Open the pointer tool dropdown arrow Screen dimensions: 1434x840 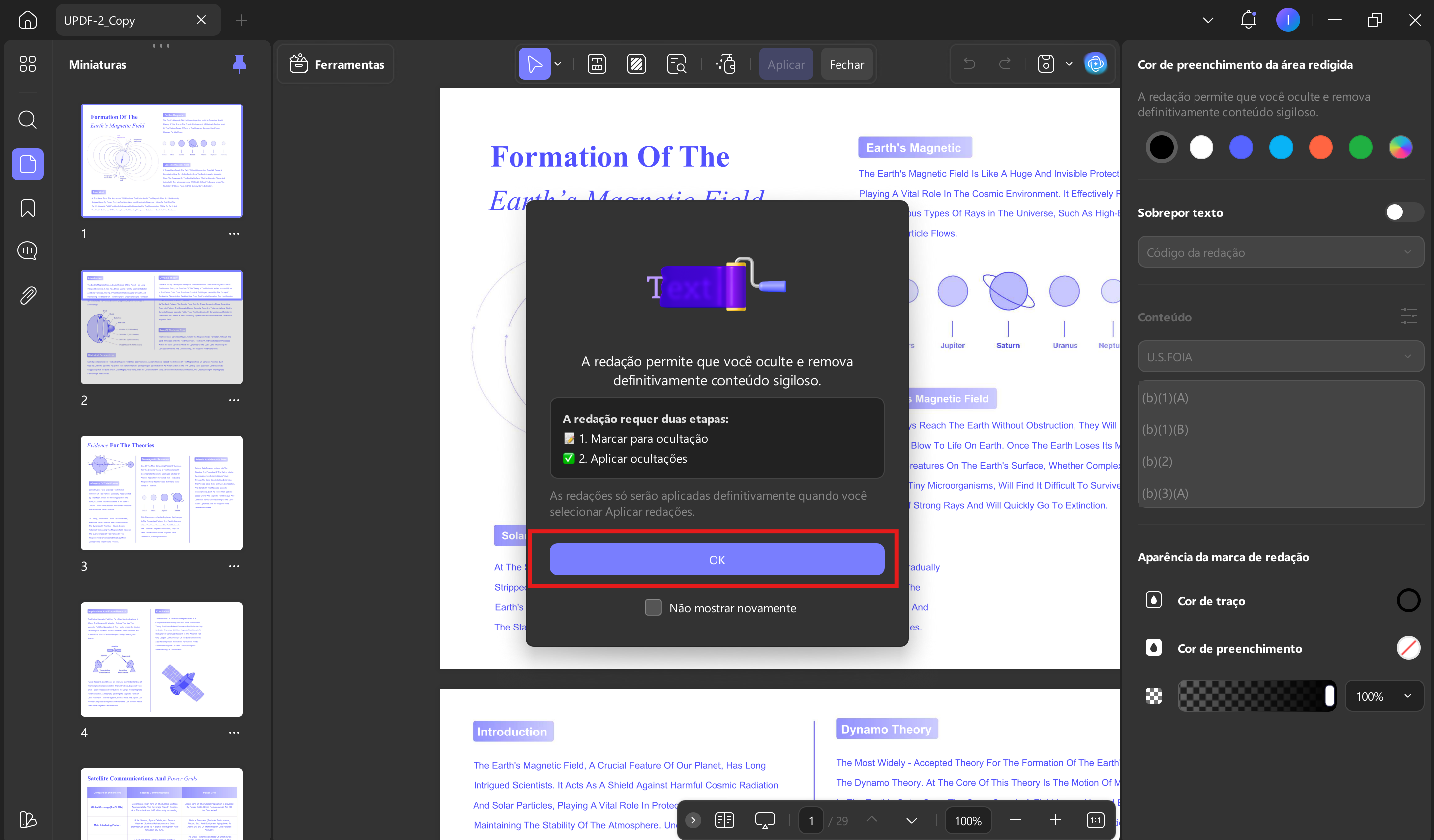click(x=558, y=64)
